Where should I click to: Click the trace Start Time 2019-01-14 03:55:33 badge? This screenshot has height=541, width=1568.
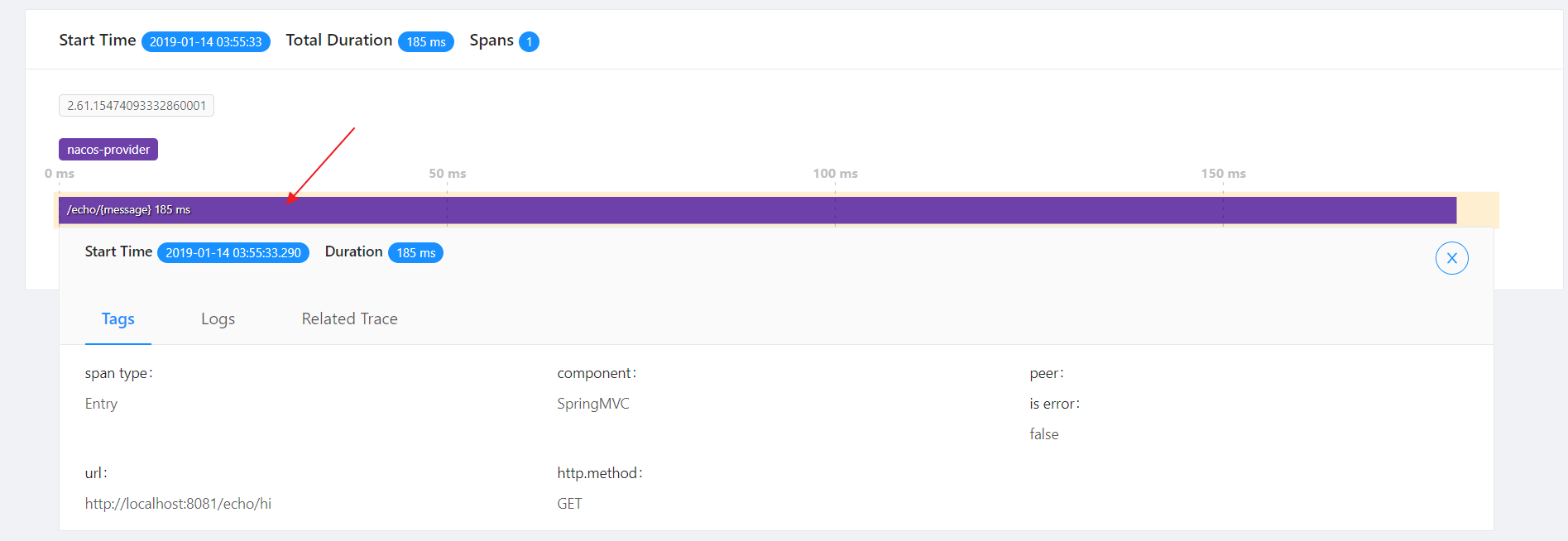pos(206,41)
